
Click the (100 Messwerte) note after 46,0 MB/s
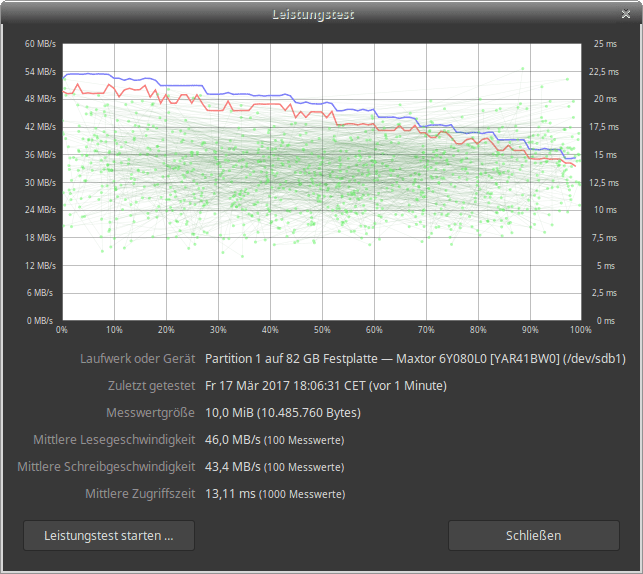pyautogui.click(x=304, y=440)
